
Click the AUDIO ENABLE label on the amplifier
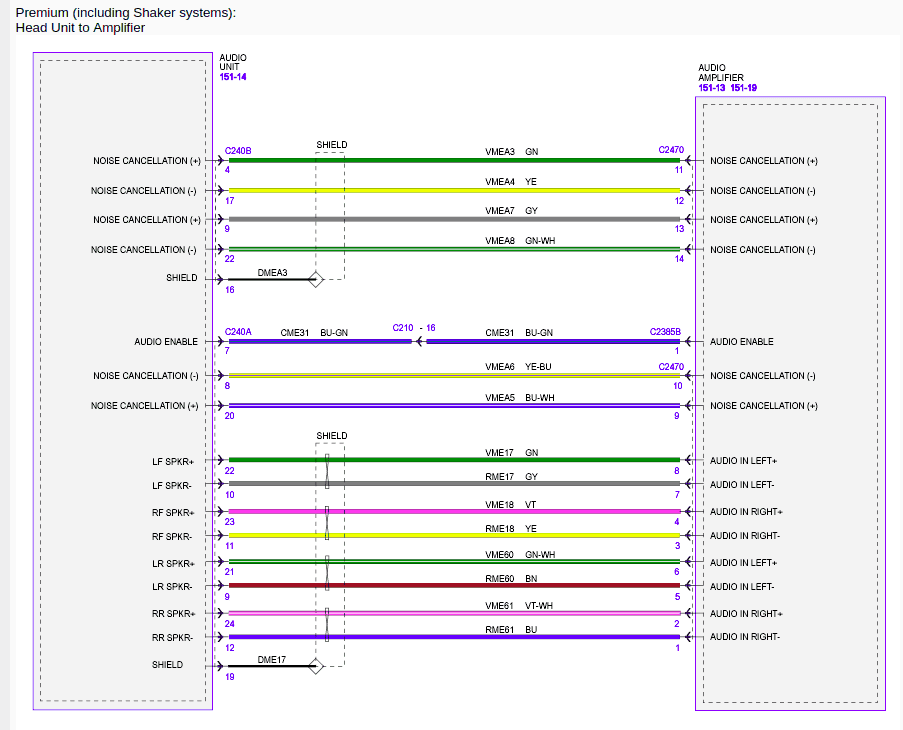(x=742, y=342)
